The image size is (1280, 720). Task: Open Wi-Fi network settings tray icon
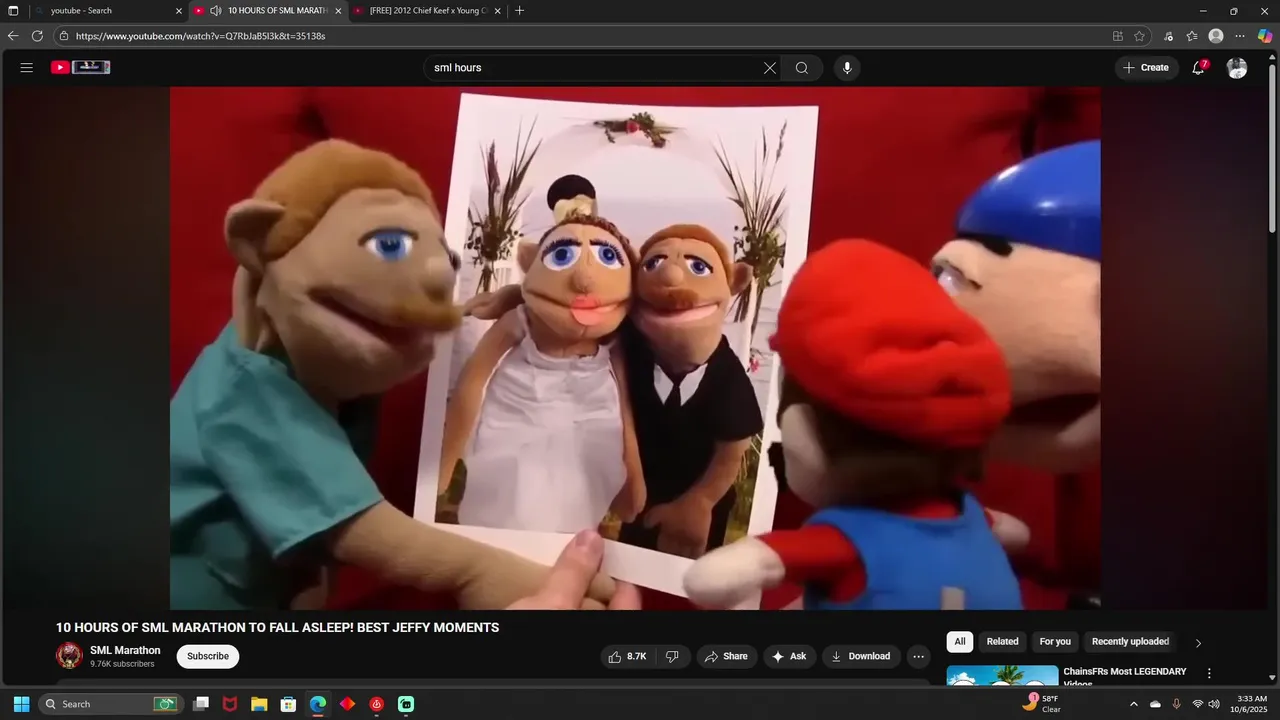tap(1197, 704)
